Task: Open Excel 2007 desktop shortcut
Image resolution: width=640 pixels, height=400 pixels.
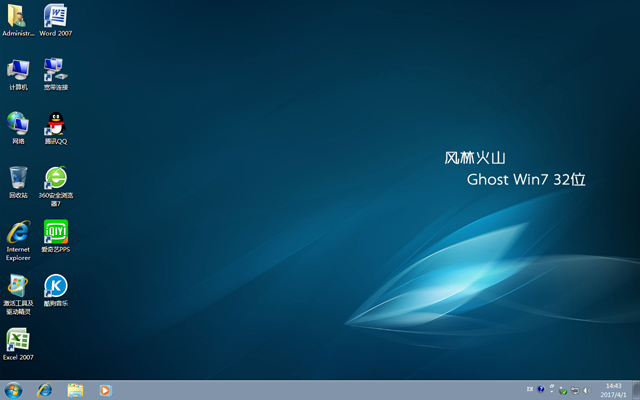Action: tap(18, 340)
